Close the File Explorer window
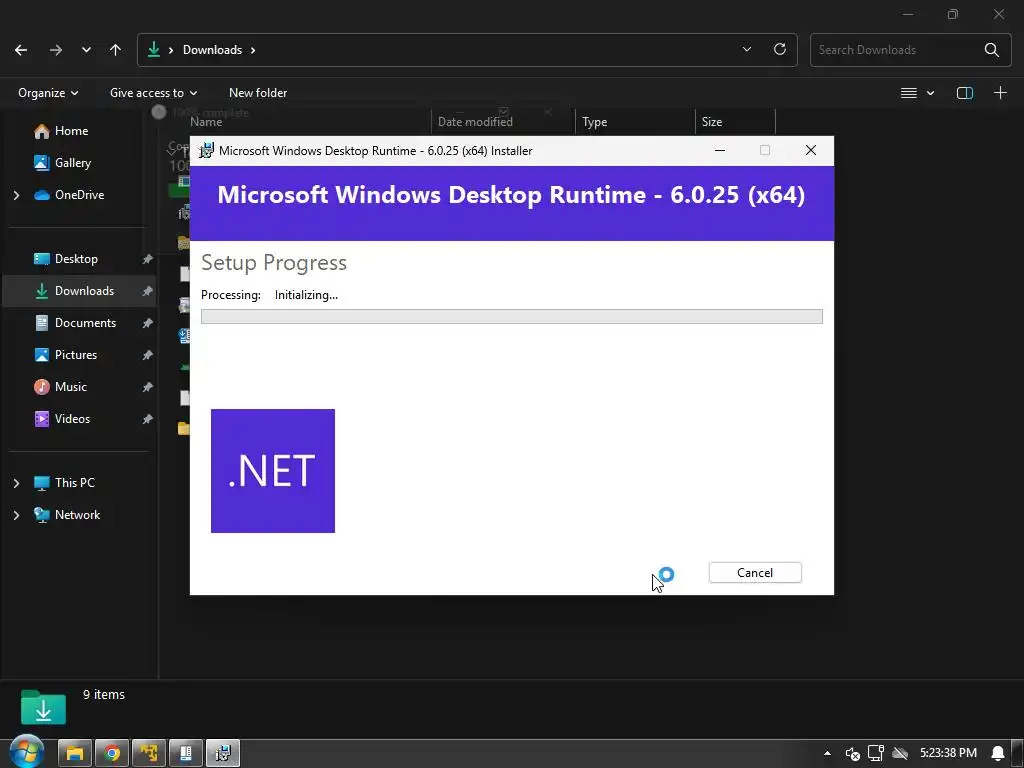Image resolution: width=1024 pixels, height=768 pixels. pyautogui.click(x=999, y=14)
